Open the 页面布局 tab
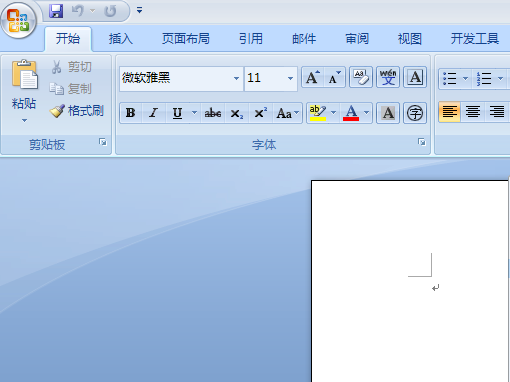The image size is (510, 382). click(x=186, y=39)
